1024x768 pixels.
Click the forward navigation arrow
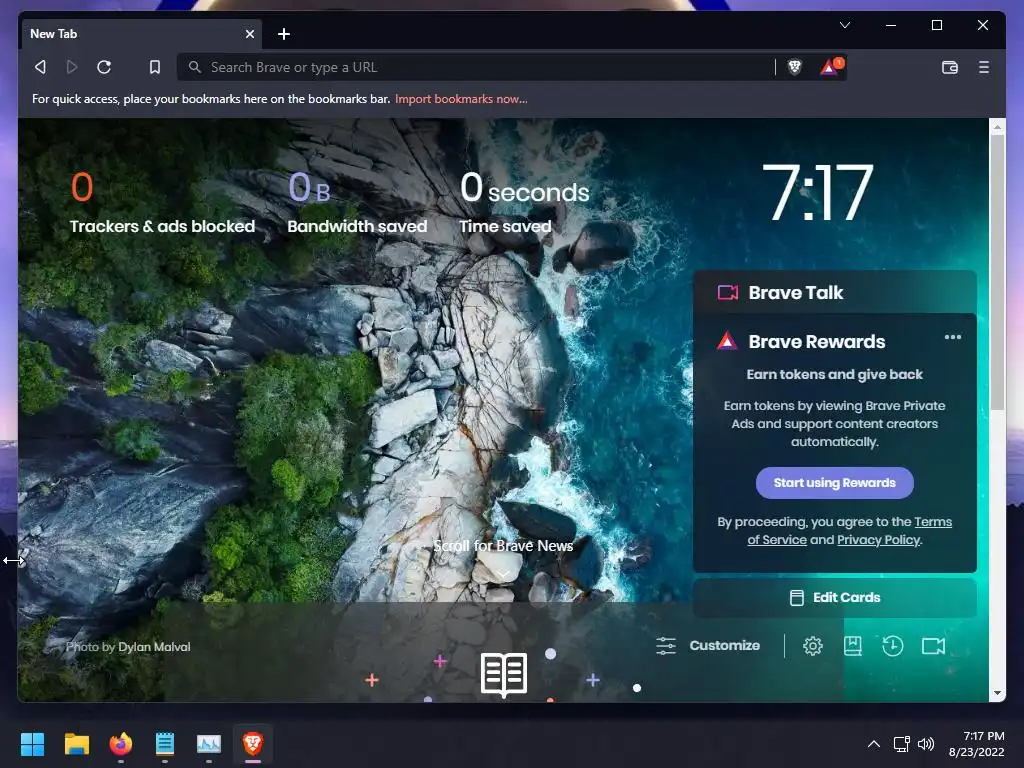[x=72, y=67]
